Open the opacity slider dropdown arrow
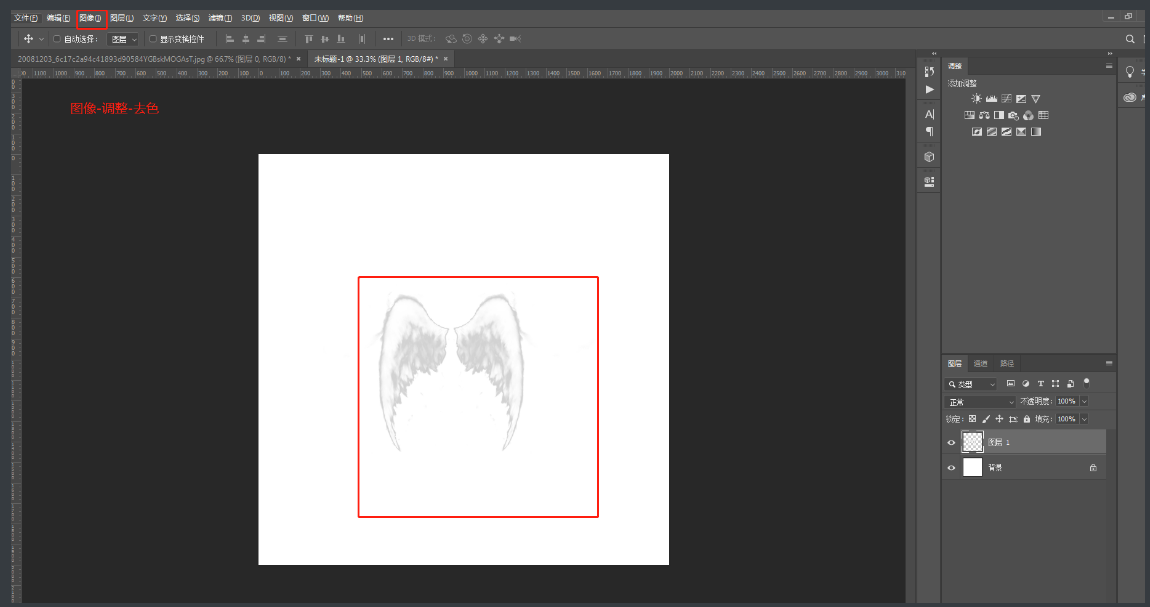Image resolution: width=1150 pixels, height=607 pixels. point(1084,402)
